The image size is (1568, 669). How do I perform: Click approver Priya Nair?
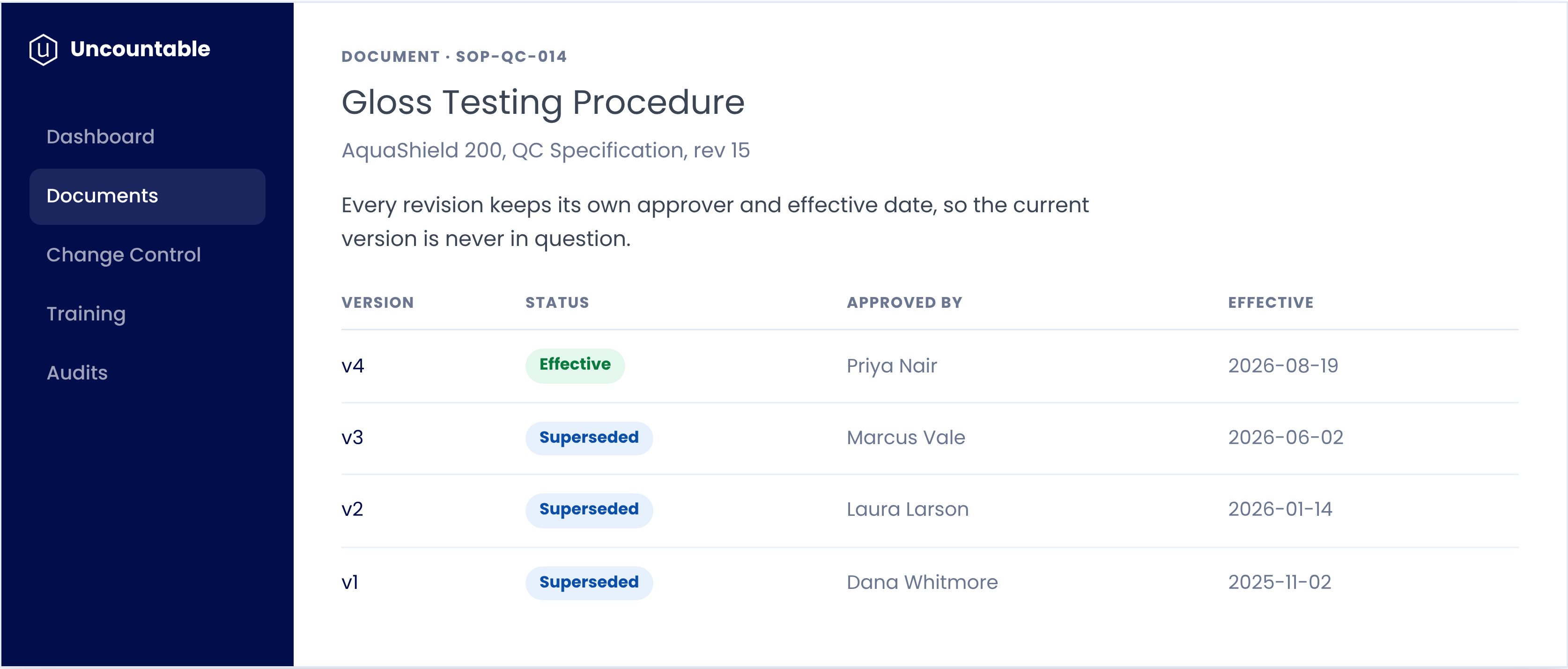click(x=891, y=366)
